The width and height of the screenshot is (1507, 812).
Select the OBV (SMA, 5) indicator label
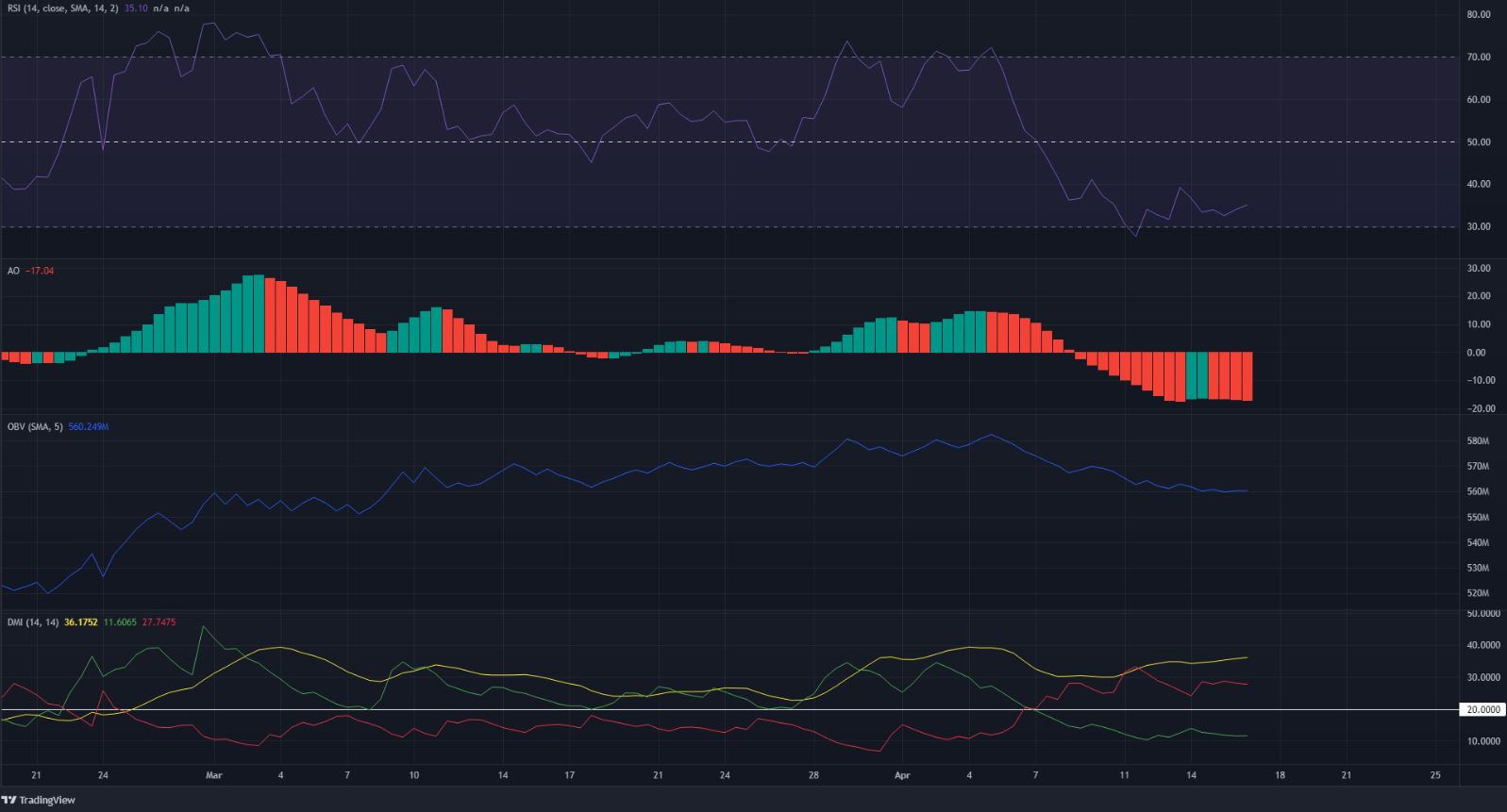[x=35, y=427]
